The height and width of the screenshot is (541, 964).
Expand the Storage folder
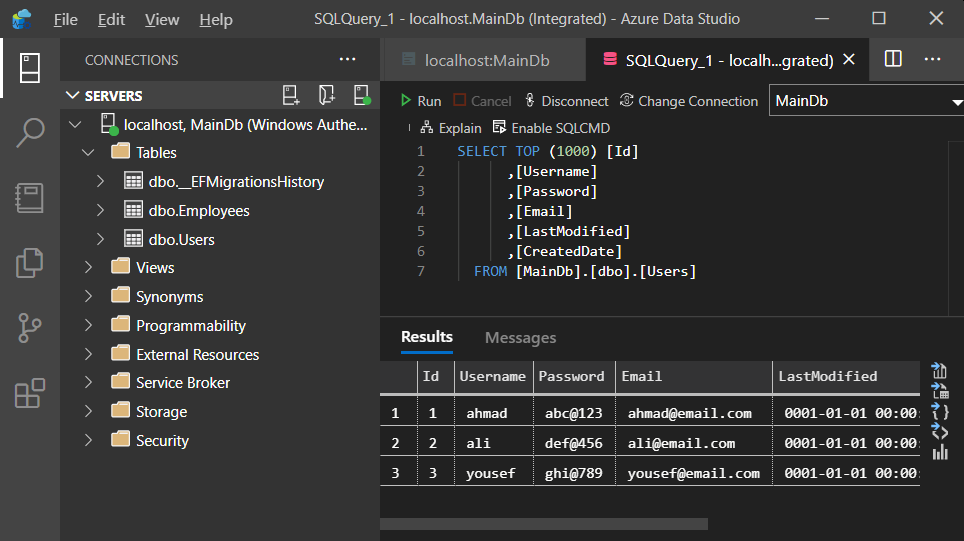point(89,411)
